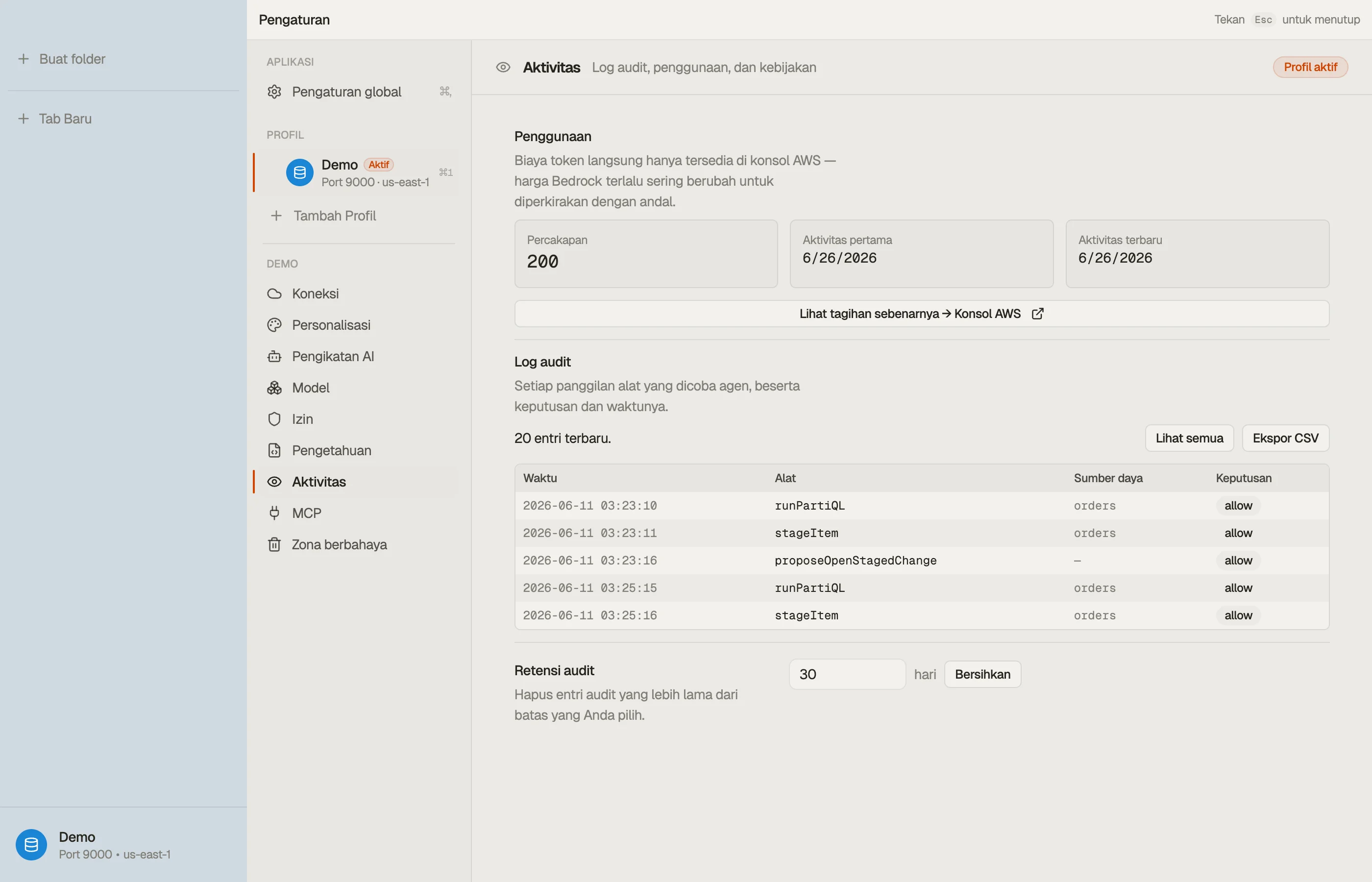Open Zona berbahaya trash icon section

pos(274,545)
